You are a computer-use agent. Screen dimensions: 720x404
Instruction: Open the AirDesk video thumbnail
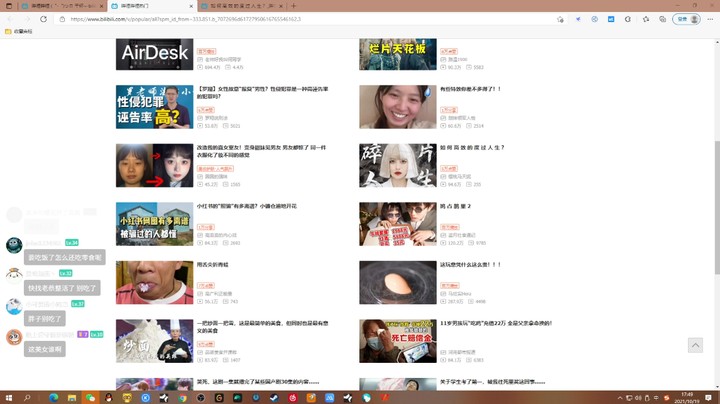point(154,54)
